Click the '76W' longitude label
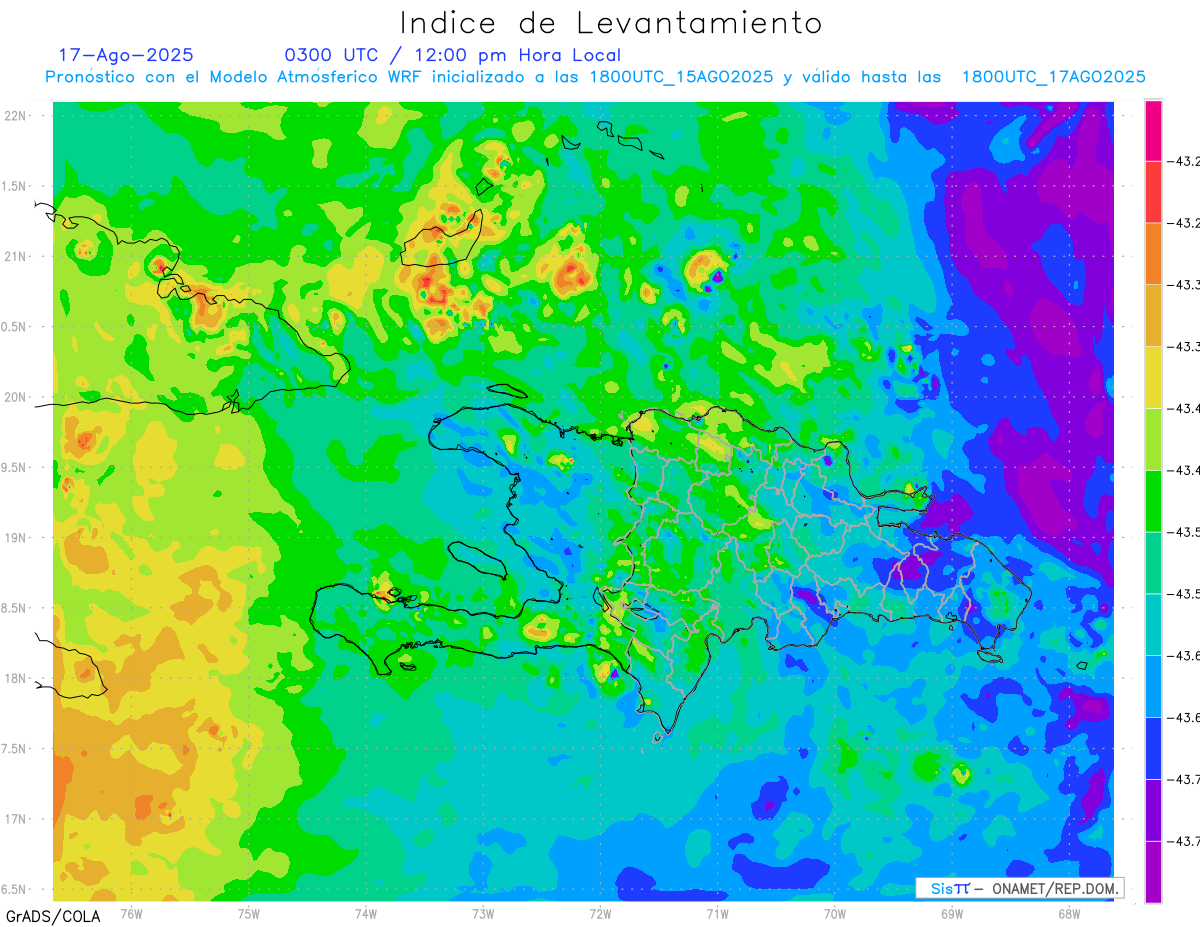 131,913
